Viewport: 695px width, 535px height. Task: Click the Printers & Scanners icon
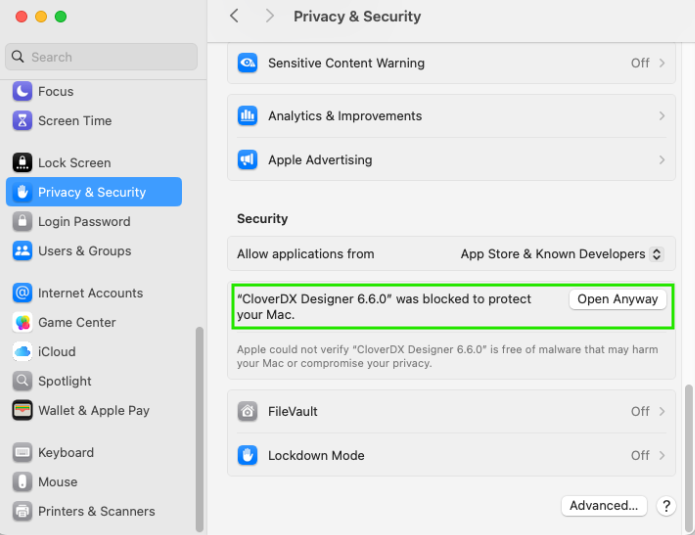22,511
